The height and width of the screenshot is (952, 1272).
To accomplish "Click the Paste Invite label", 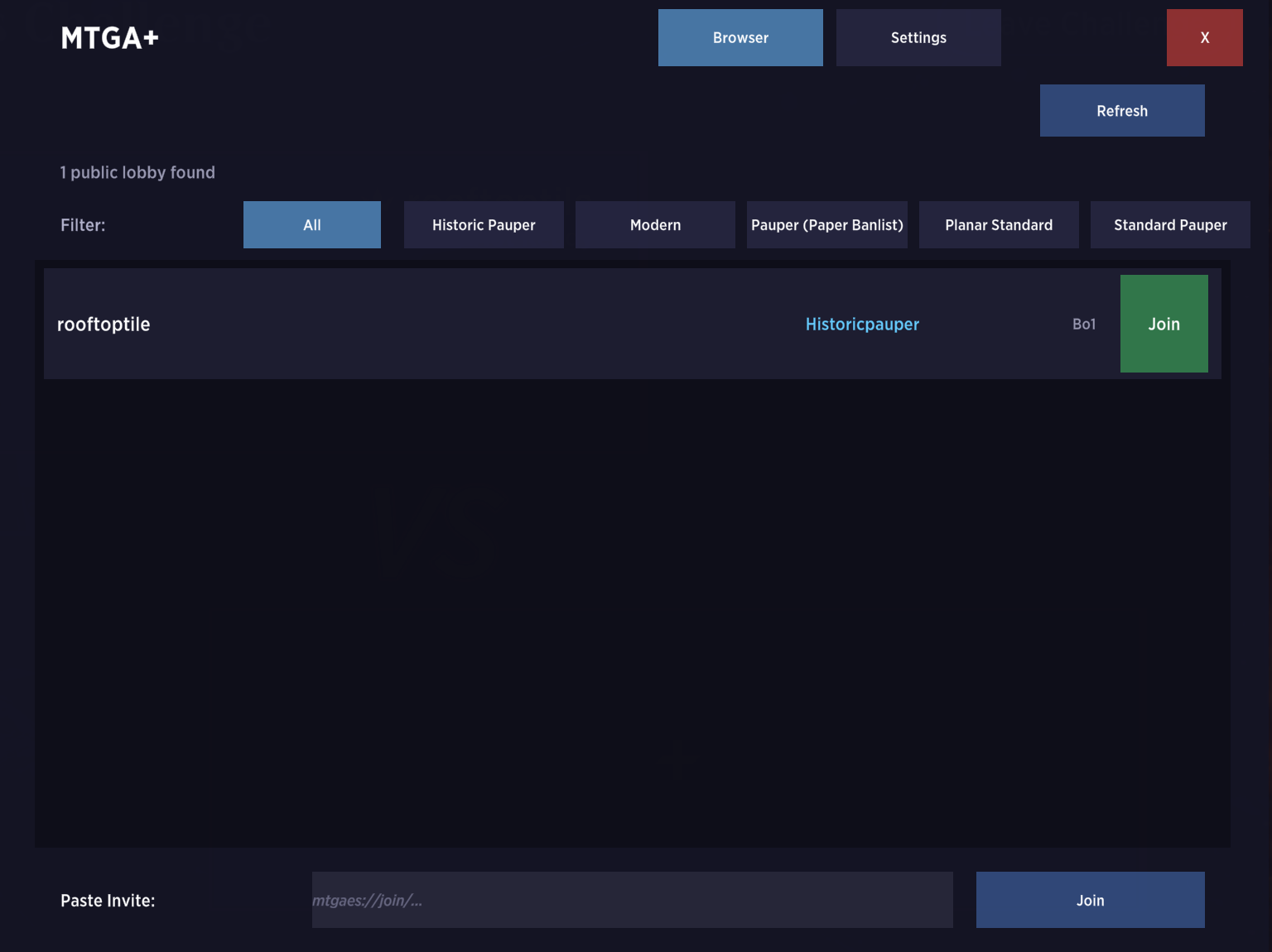I will (107, 900).
